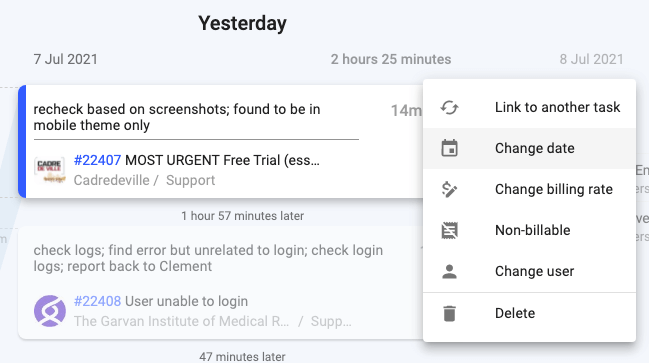
Task: Choose Change date from the context menu
Action: tap(529, 148)
